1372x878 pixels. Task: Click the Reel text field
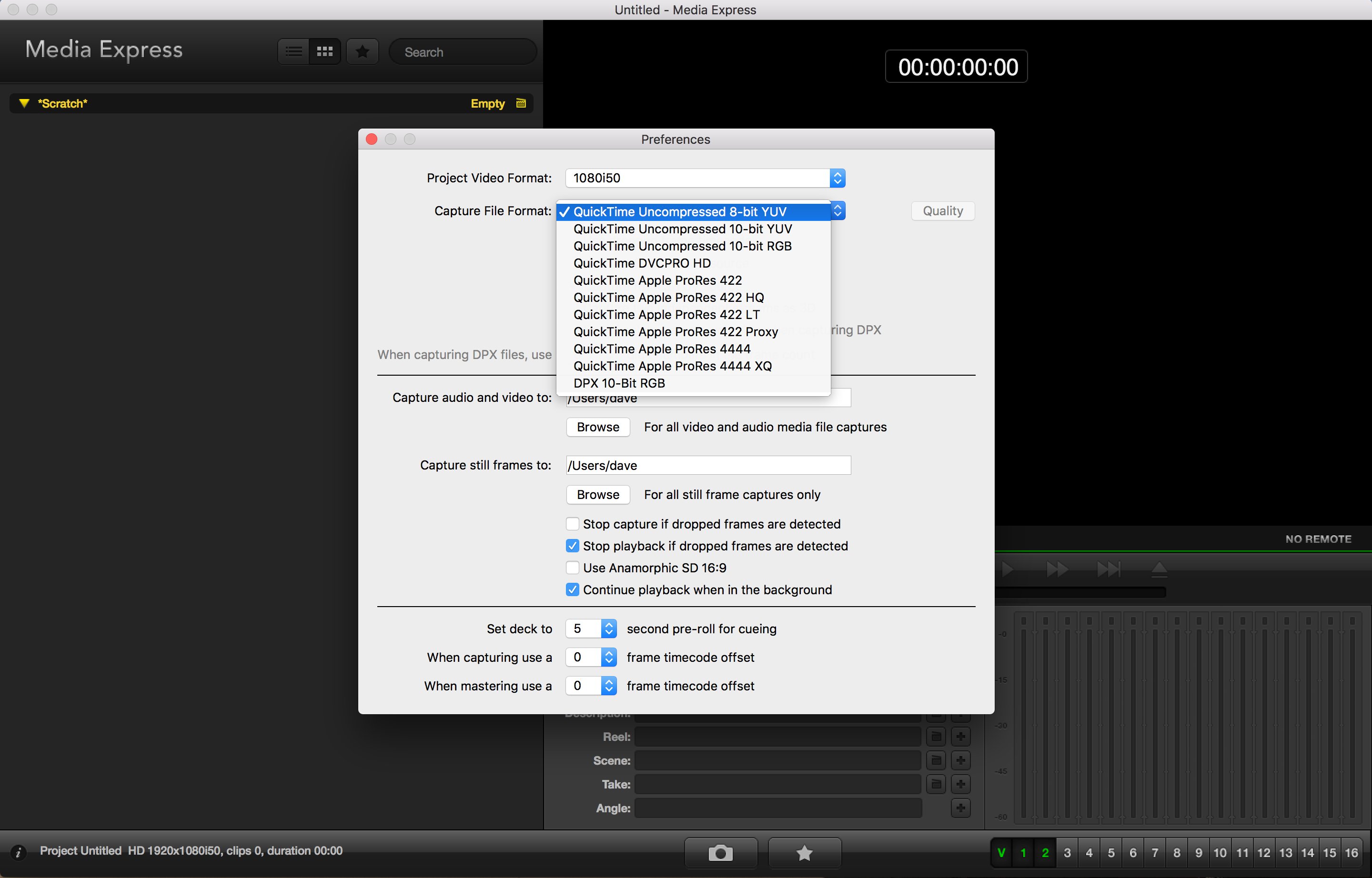click(x=777, y=737)
